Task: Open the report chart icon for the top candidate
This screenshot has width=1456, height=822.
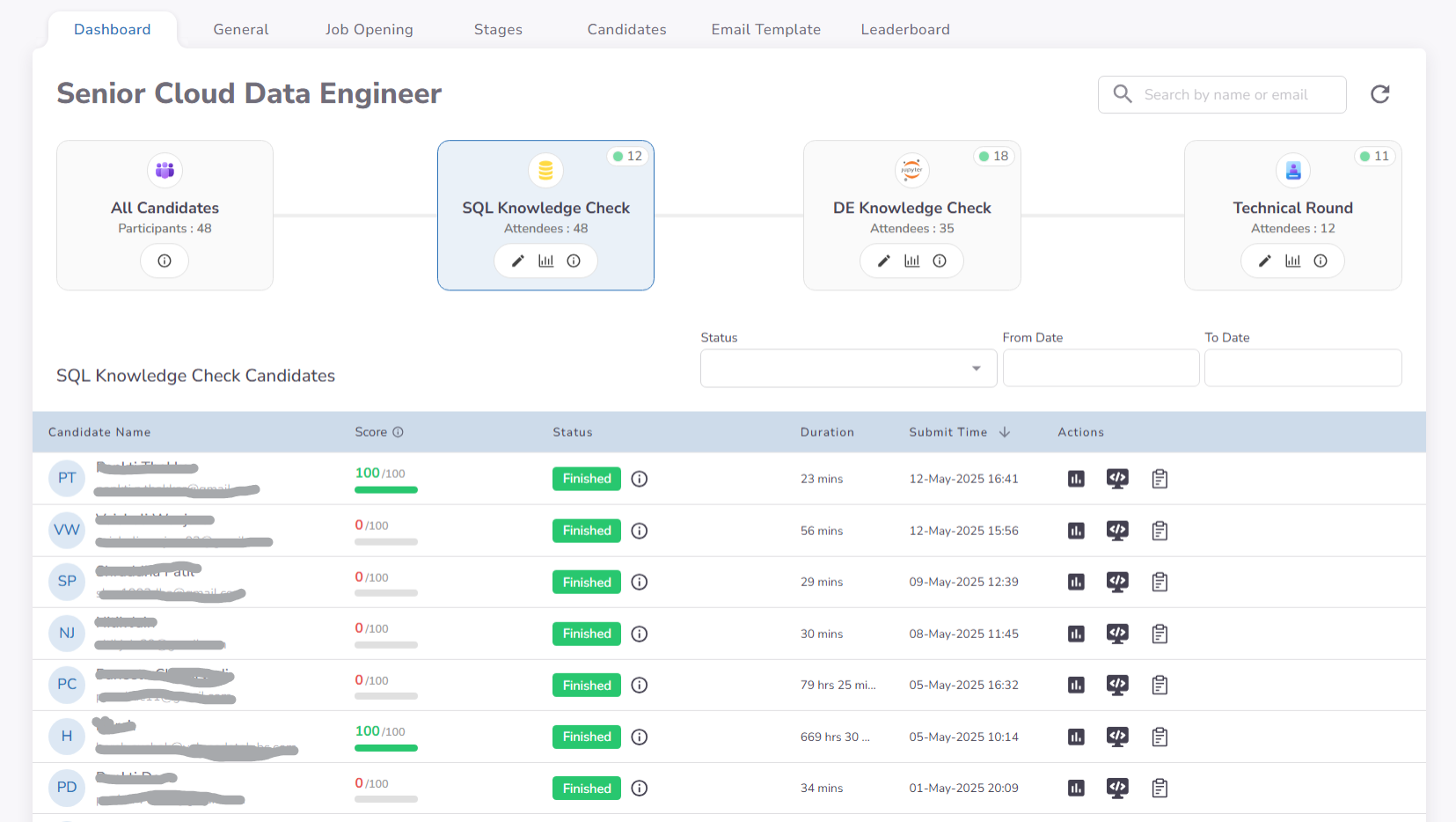Action: (1075, 479)
